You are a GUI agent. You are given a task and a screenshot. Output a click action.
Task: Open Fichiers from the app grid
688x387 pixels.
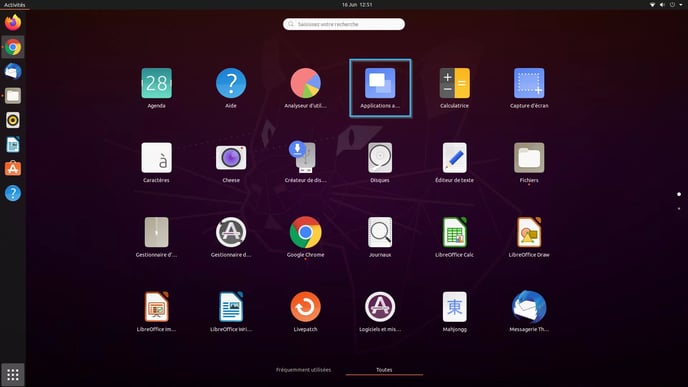[x=529, y=158]
